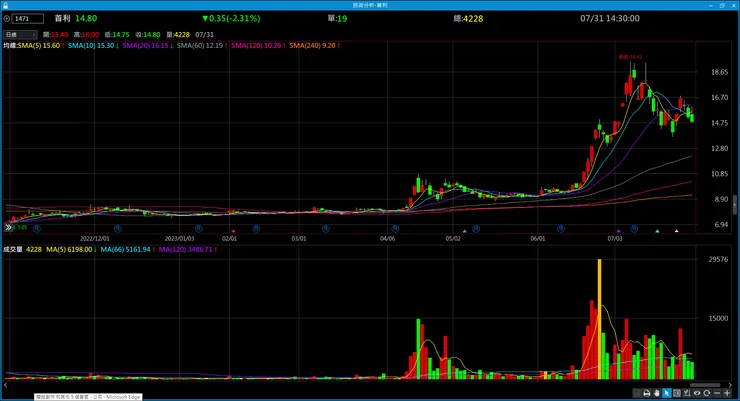Screen dimensions: 740x401
Task: Click the magenta triangle marker near 02/01
Action: [x=233, y=231]
